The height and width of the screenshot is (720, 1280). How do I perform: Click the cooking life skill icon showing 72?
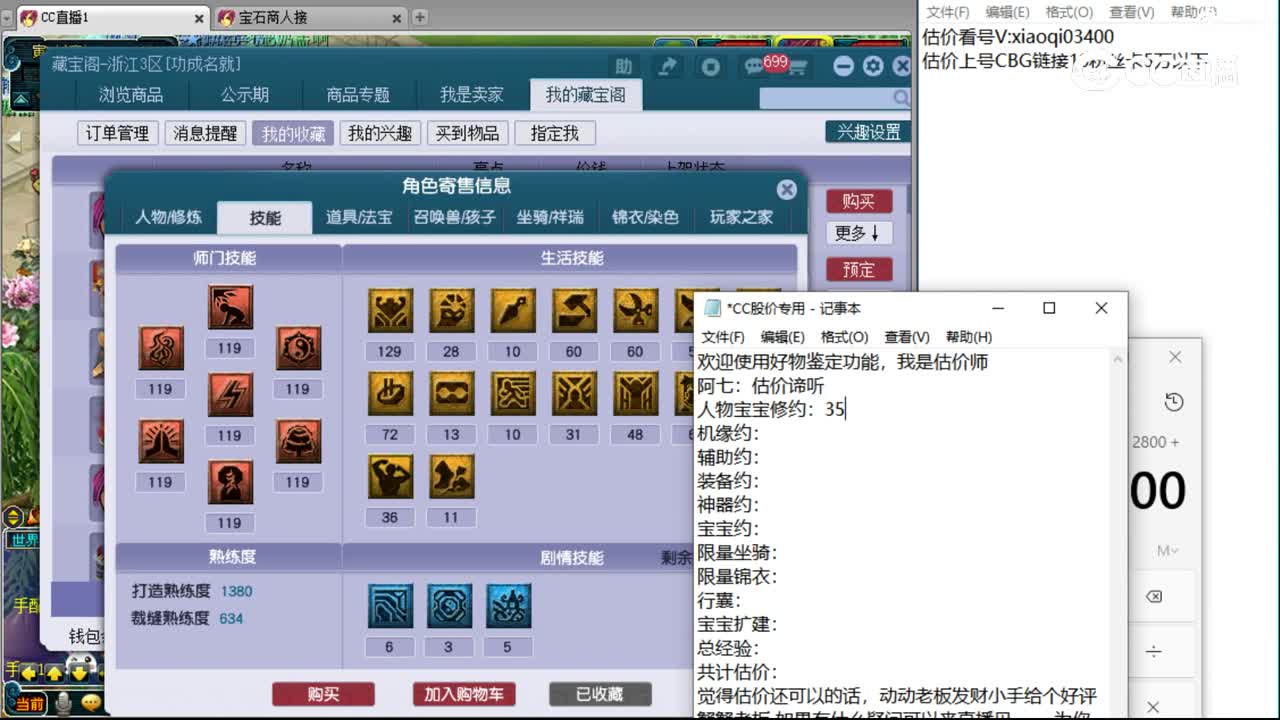point(389,393)
